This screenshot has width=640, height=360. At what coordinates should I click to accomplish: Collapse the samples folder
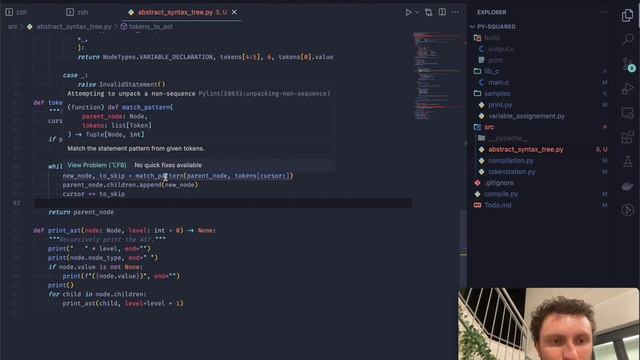coord(496,93)
